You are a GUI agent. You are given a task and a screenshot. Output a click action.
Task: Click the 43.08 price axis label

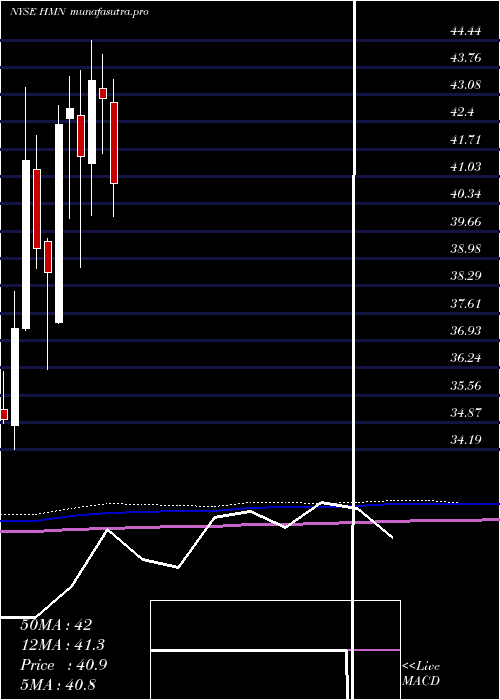tap(466, 84)
